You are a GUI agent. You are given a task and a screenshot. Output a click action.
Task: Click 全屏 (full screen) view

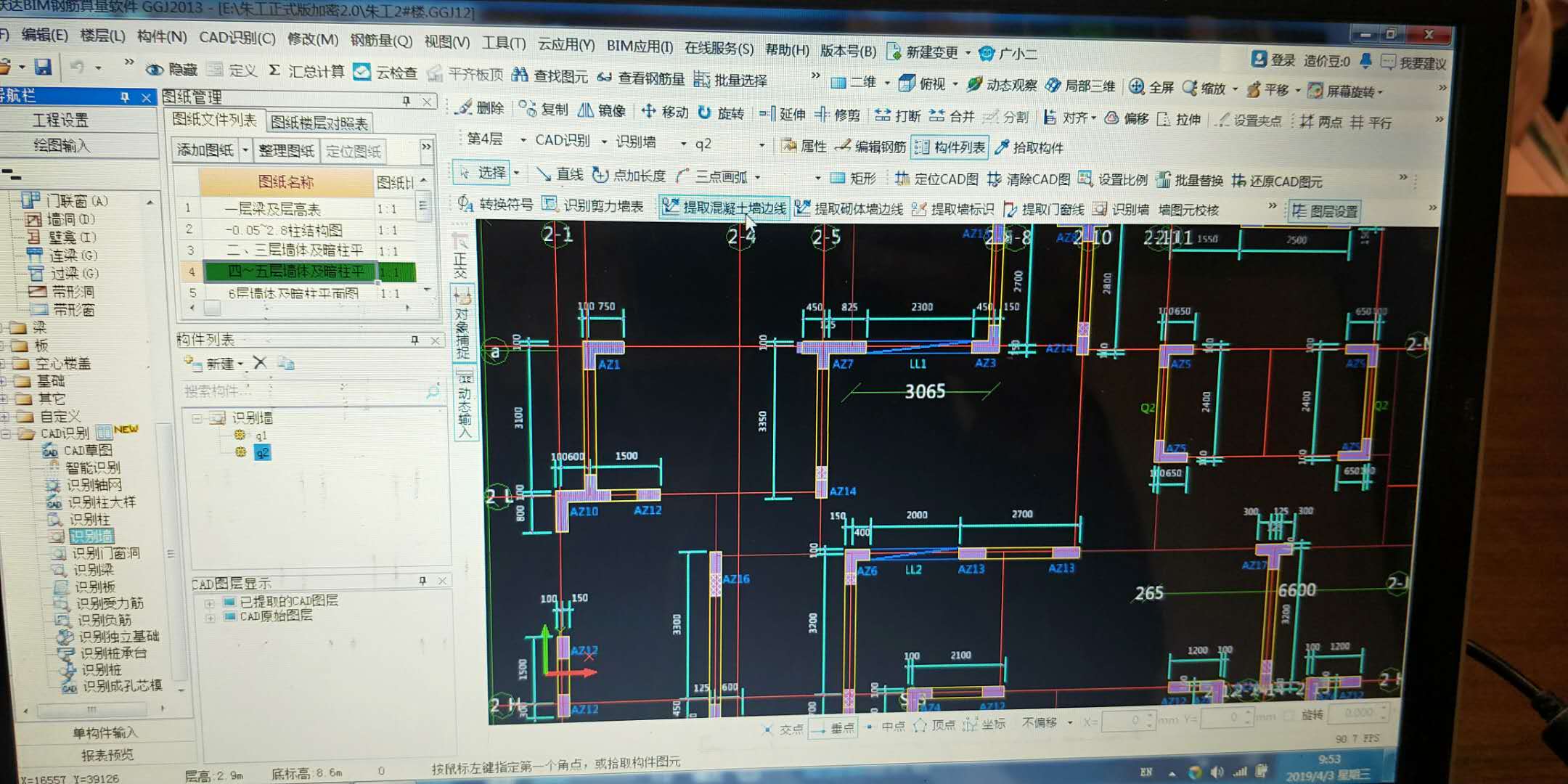tap(1151, 87)
